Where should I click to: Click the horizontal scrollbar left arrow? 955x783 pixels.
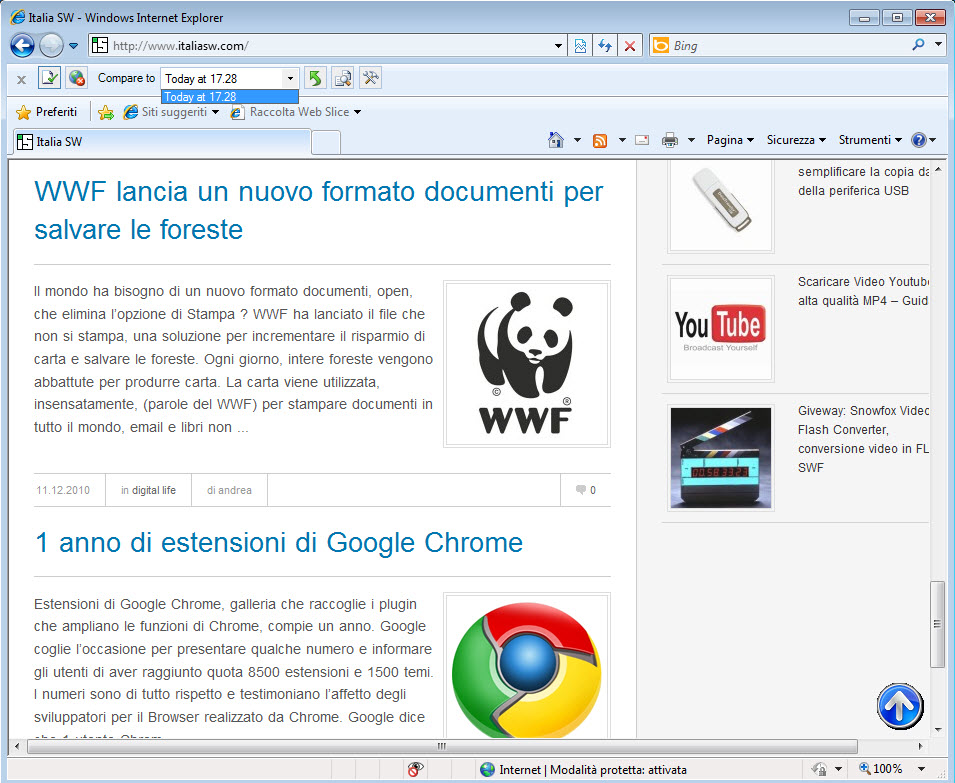(17, 746)
